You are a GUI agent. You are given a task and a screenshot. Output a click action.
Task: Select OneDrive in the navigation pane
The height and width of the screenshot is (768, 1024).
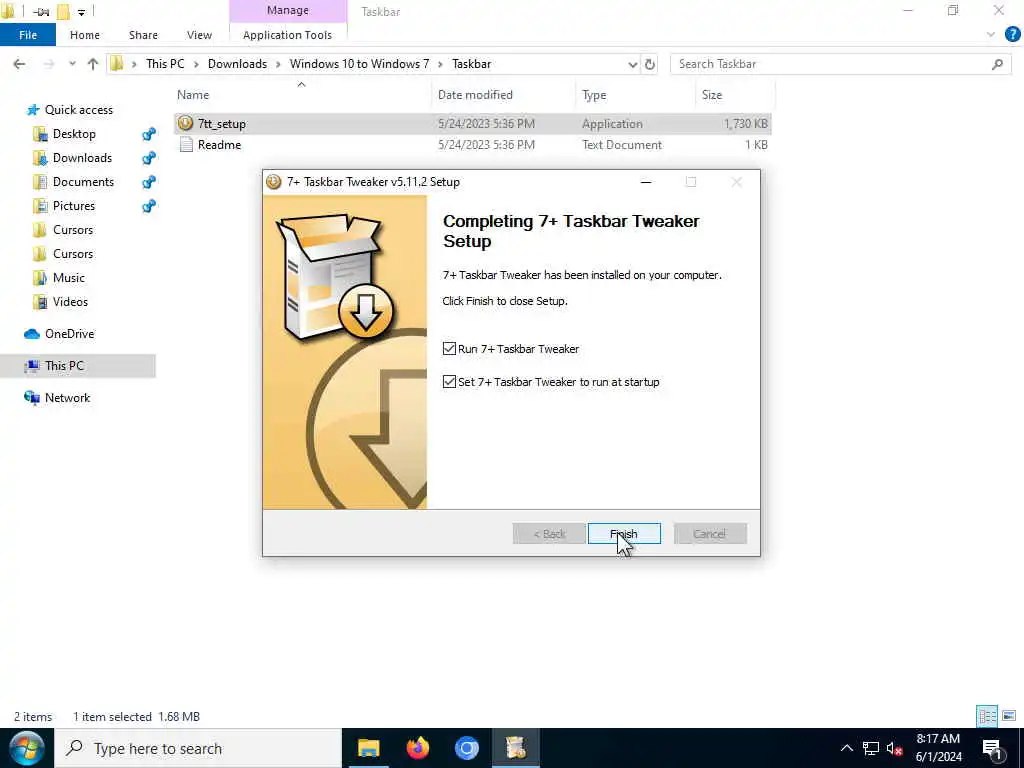point(69,334)
